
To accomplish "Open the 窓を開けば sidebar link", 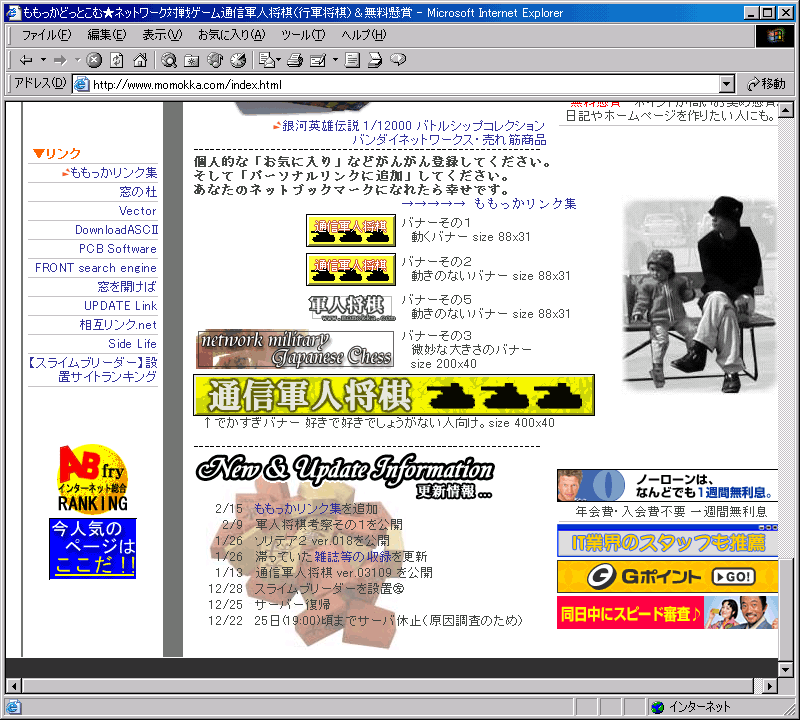I will 127,286.
